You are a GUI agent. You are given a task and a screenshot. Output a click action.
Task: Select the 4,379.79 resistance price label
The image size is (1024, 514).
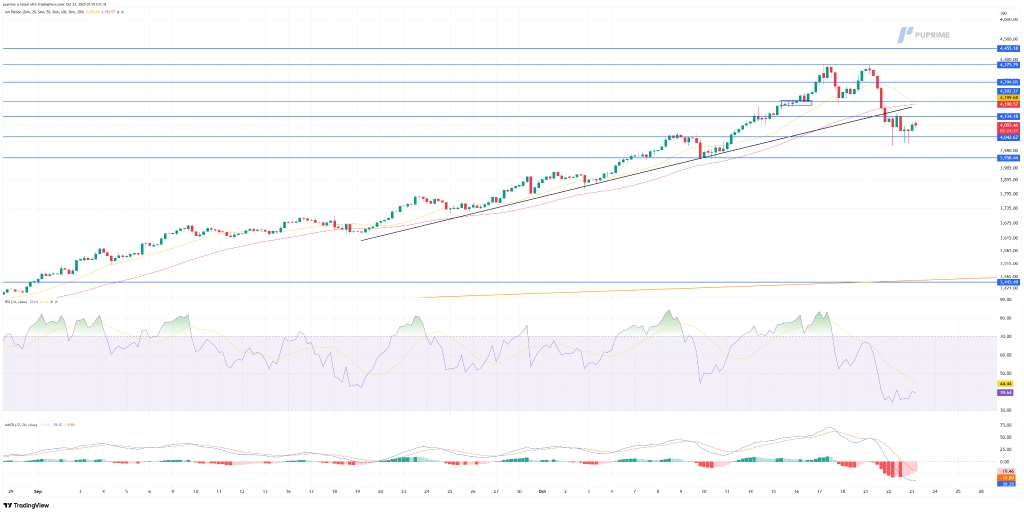click(1007, 65)
